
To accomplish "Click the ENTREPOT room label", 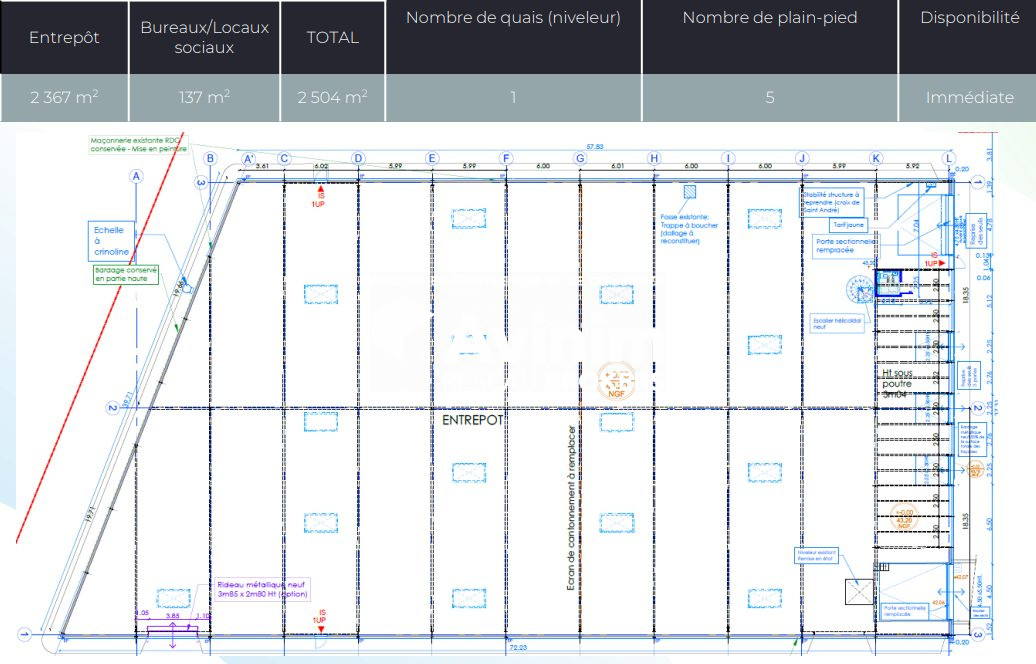I will tap(471, 421).
